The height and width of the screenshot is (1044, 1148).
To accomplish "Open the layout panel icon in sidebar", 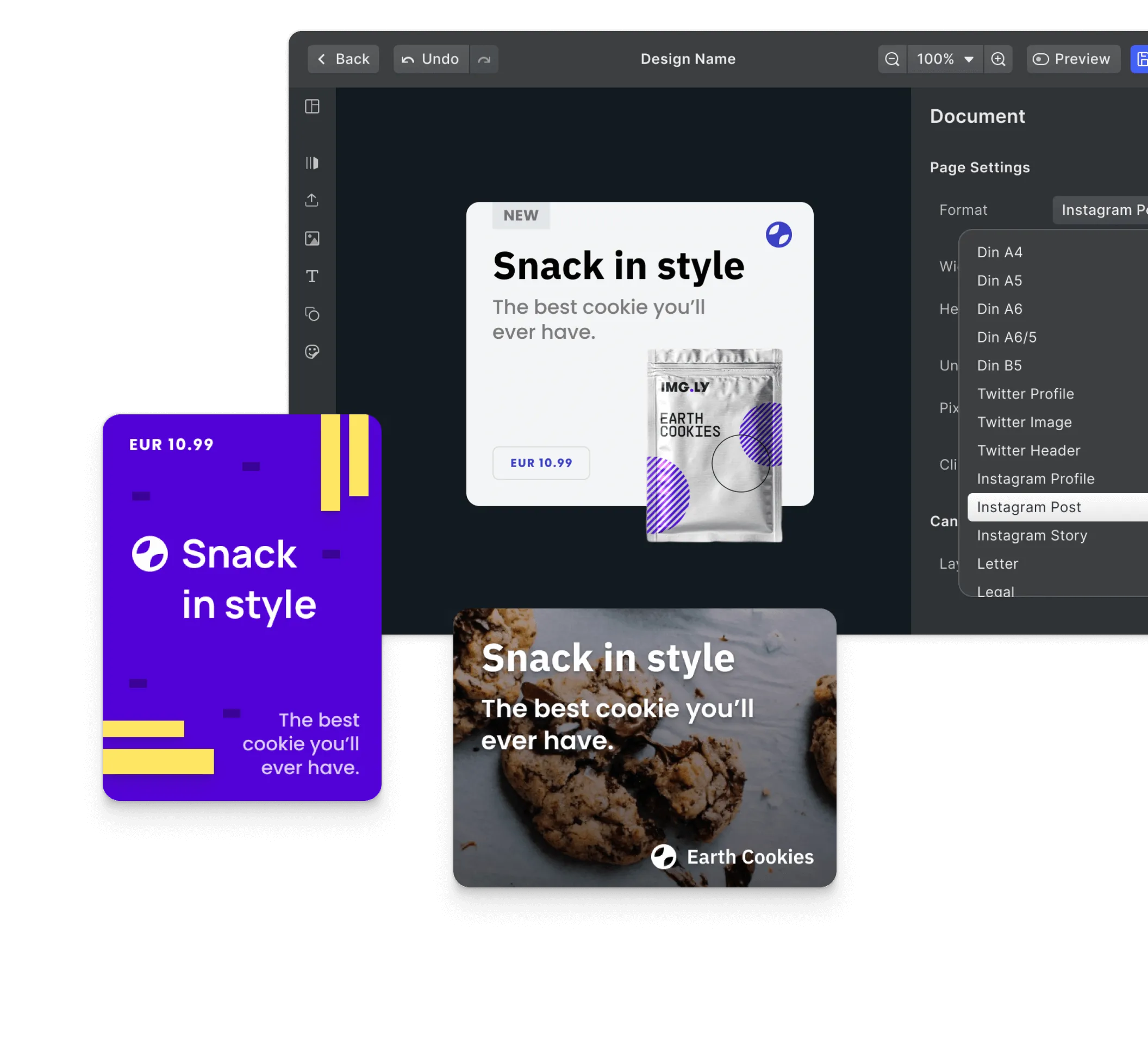I will tap(312, 107).
